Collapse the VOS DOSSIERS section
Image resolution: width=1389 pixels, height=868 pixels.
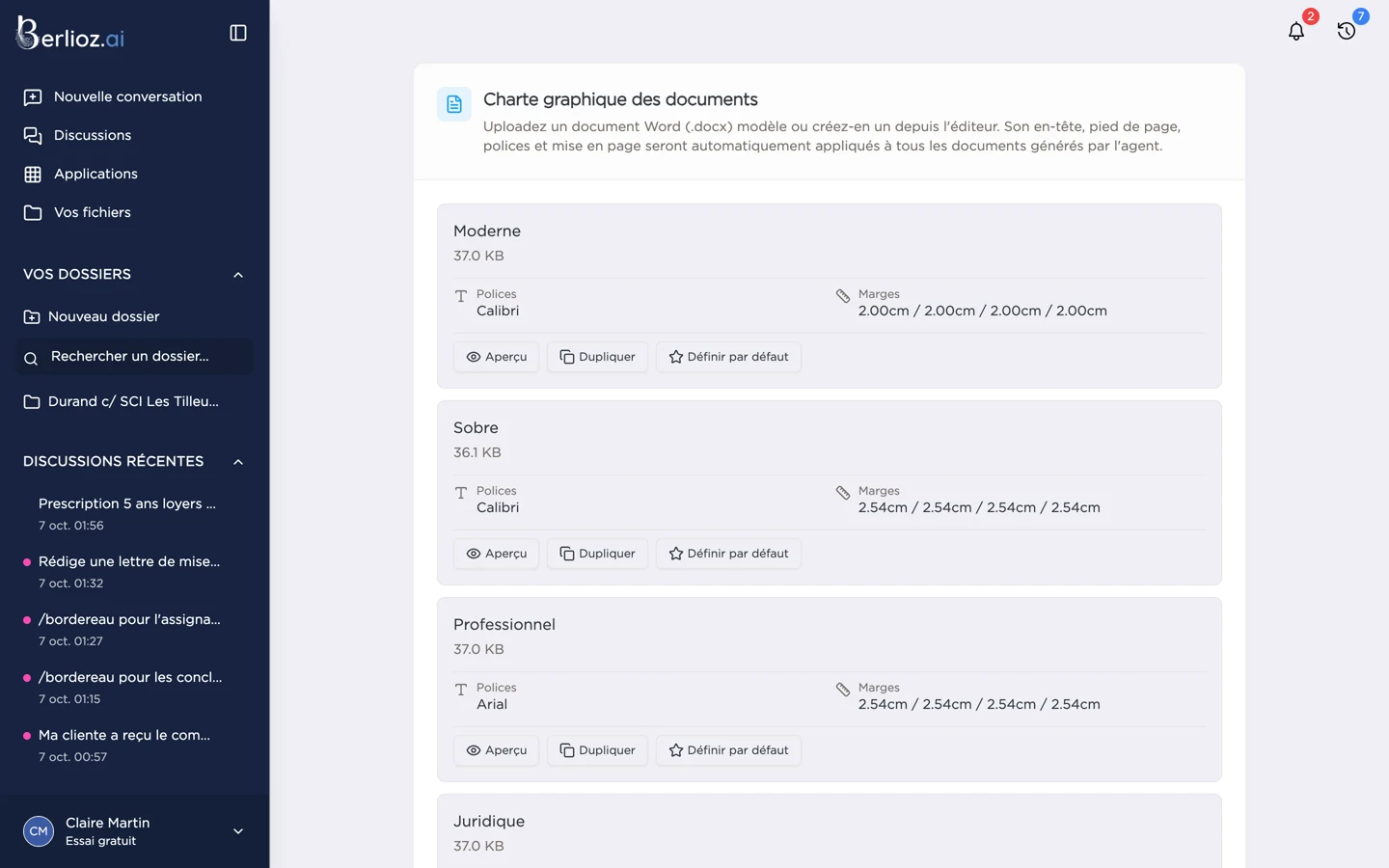point(238,275)
